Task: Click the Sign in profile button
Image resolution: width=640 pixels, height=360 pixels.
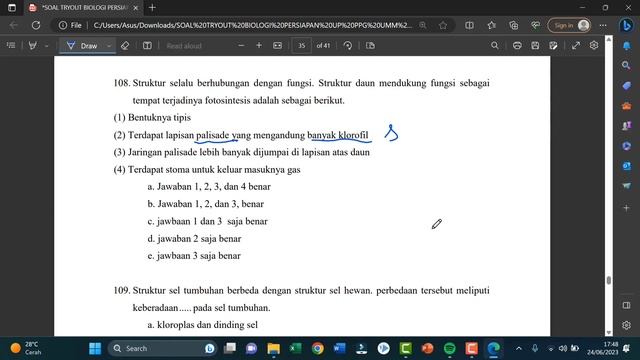Action: 569,25
